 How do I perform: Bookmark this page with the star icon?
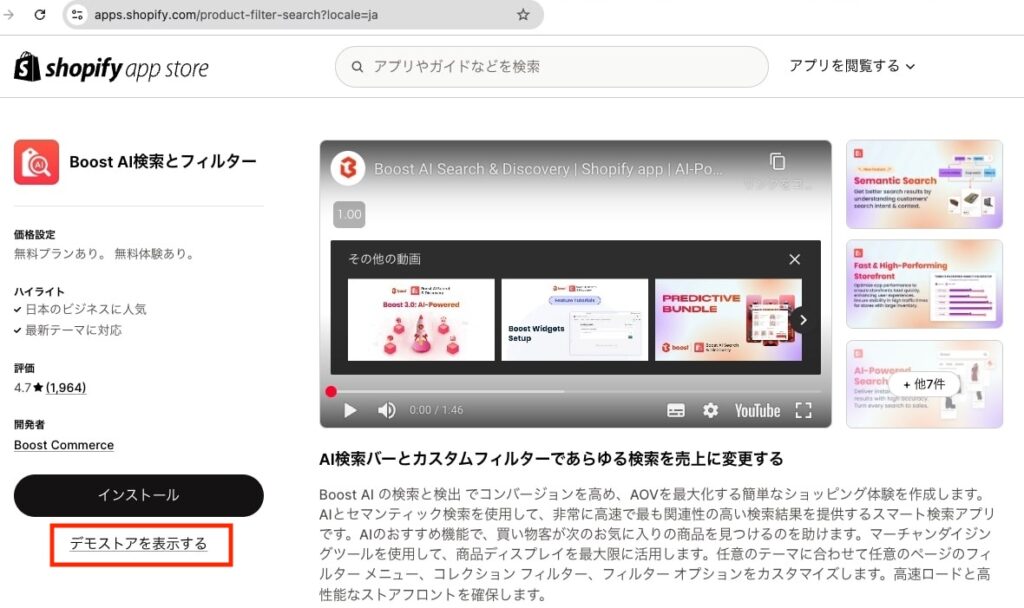click(x=523, y=15)
